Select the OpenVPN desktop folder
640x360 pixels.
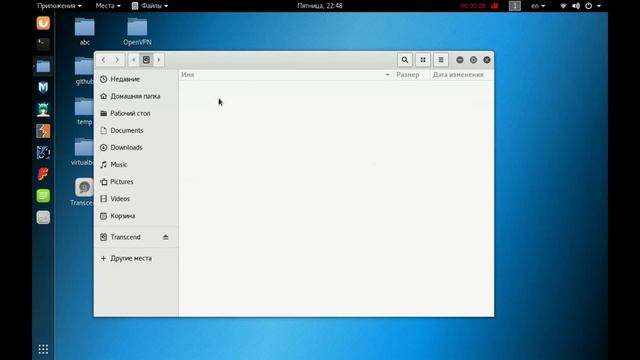coord(137,31)
